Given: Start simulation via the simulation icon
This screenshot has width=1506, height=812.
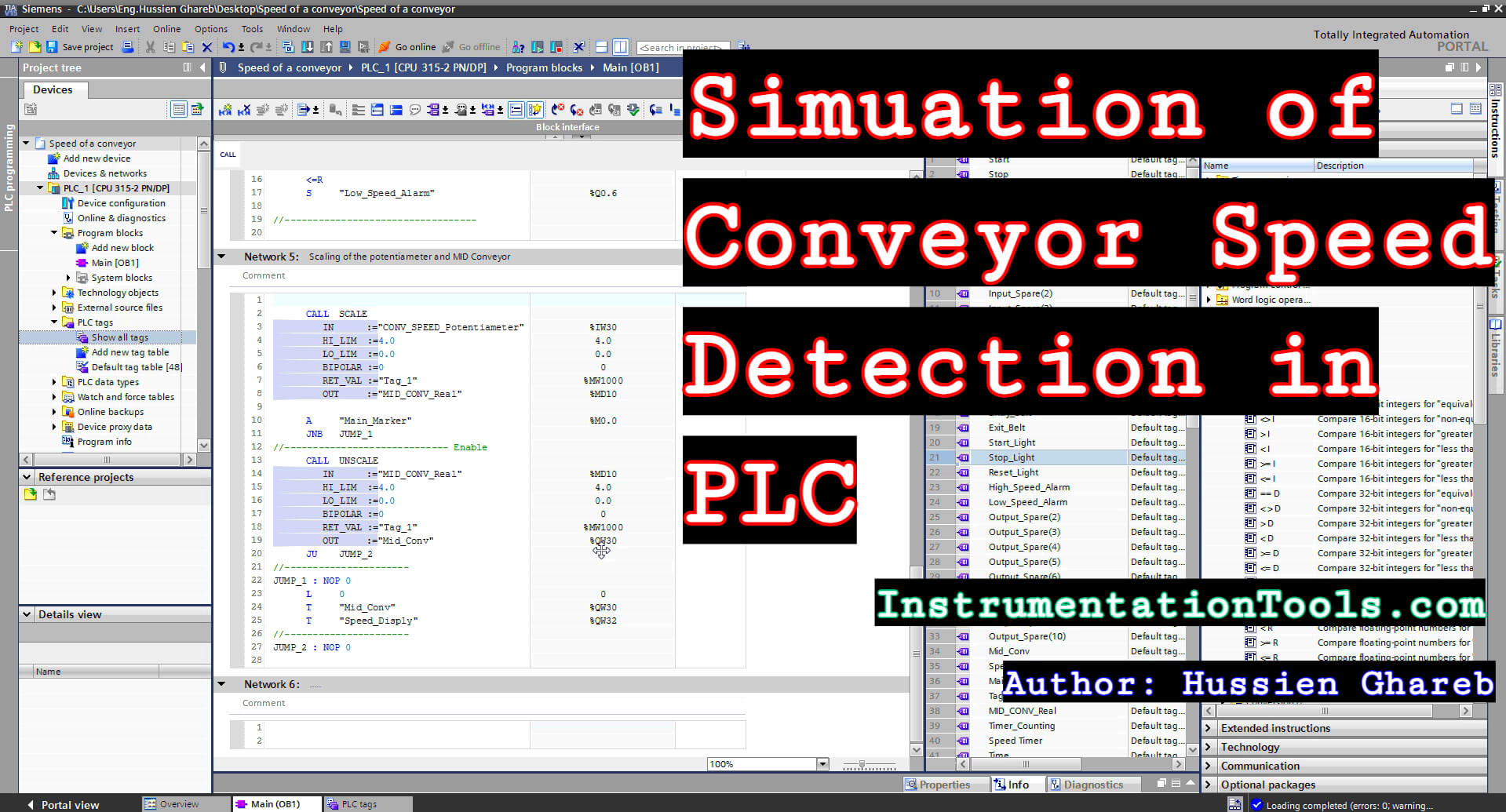Looking at the screenshot, I should click(x=345, y=47).
